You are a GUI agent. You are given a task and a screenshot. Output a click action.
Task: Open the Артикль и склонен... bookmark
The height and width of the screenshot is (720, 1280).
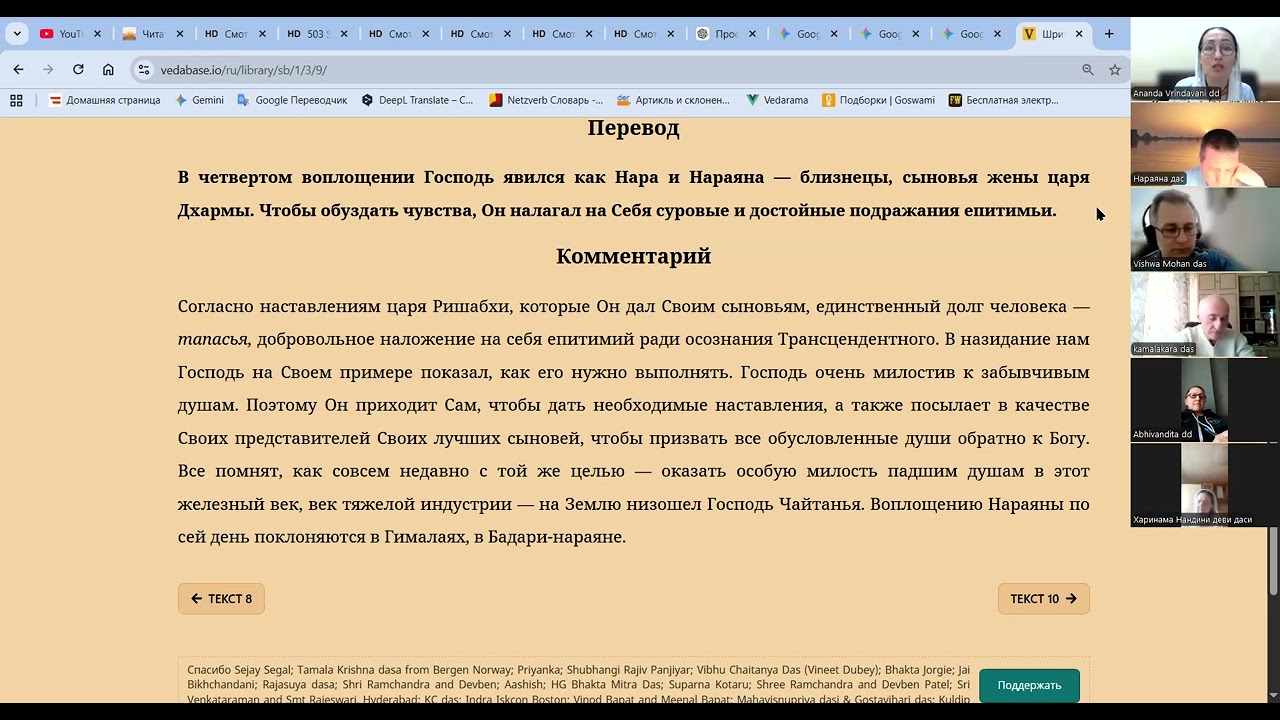pos(673,100)
